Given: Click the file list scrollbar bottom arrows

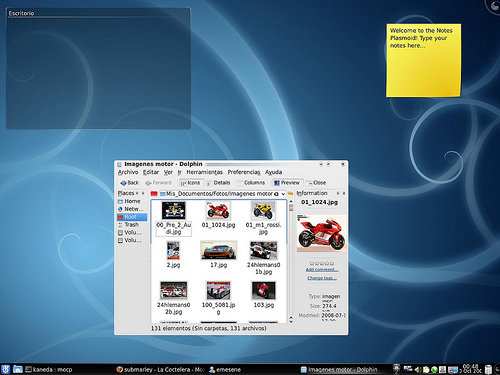Looking at the screenshot, I should coord(291,320).
